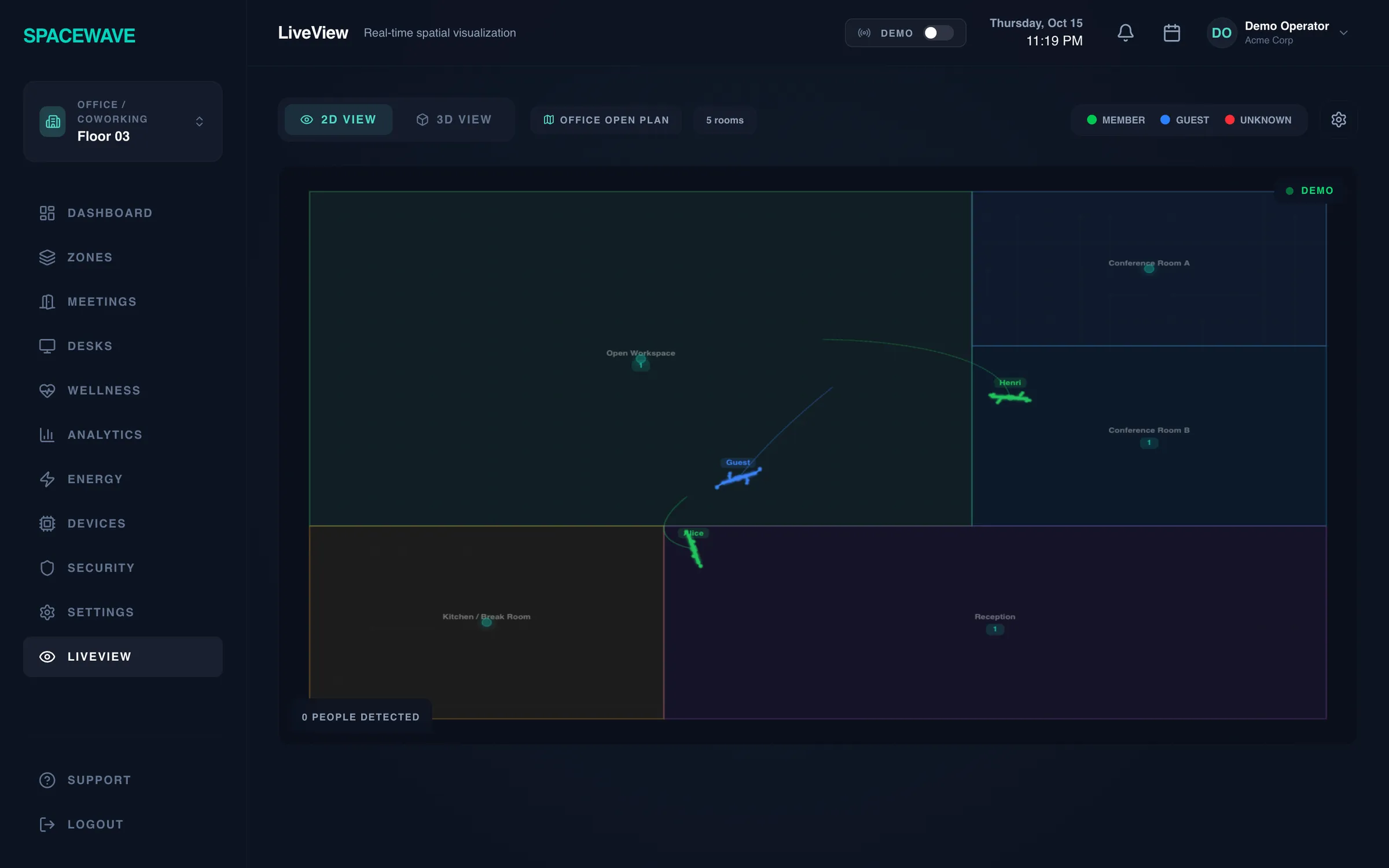Click the Zones layers icon
1389x868 pixels.
(x=47, y=258)
